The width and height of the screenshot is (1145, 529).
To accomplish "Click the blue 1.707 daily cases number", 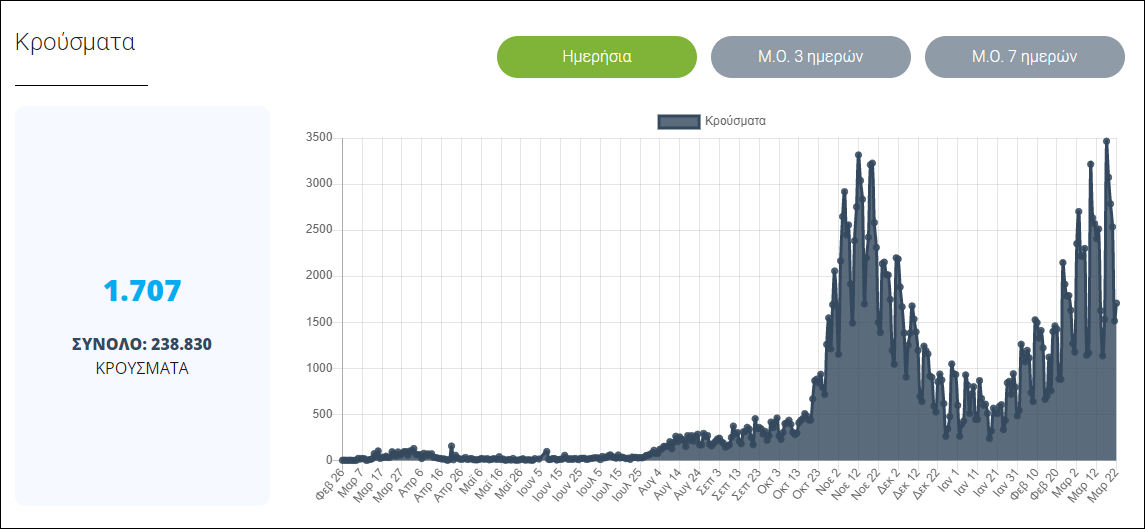I will click(x=142, y=291).
